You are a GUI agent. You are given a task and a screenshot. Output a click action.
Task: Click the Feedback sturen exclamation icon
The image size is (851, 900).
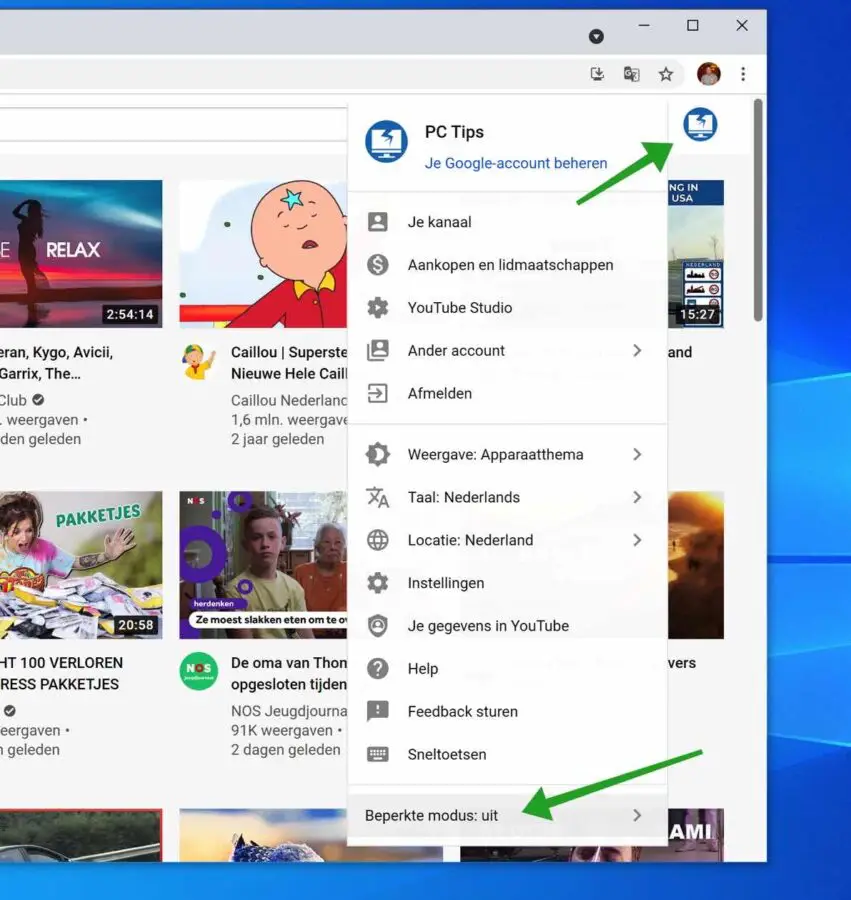(x=378, y=711)
